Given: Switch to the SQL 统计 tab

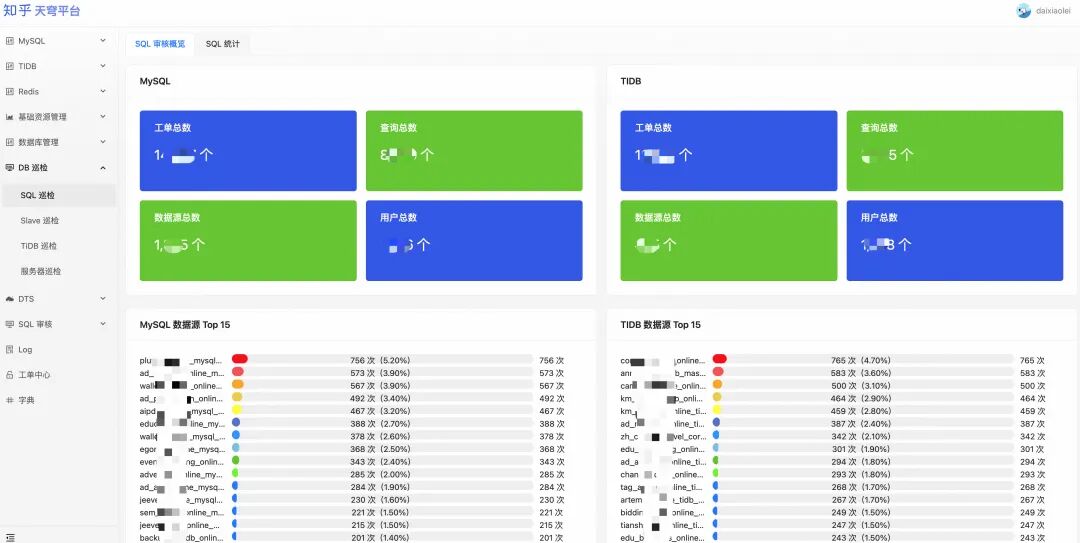Looking at the screenshot, I should click(x=222, y=44).
